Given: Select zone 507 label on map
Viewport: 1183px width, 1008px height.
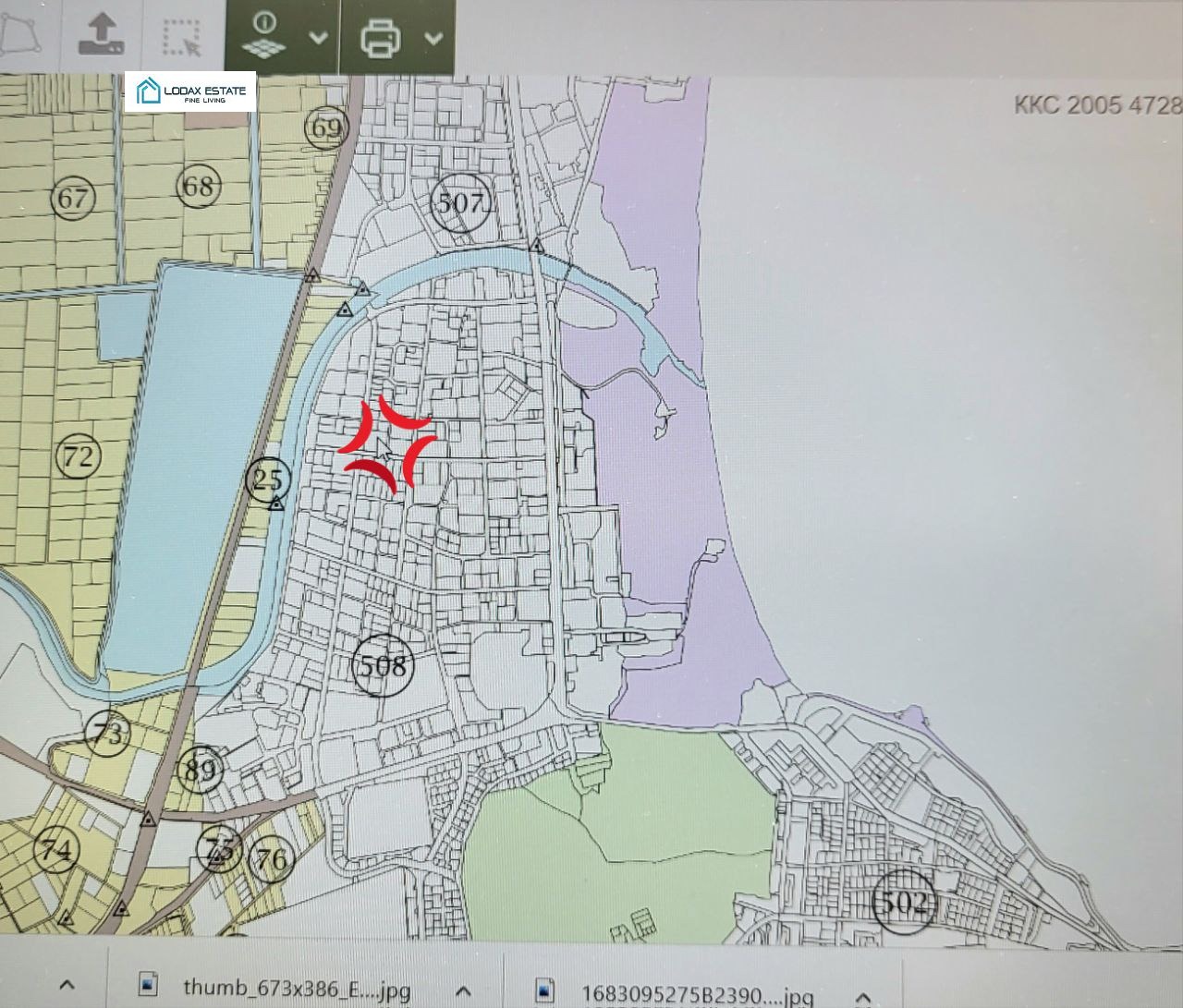Looking at the screenshot, I should (x=460, y=202).
